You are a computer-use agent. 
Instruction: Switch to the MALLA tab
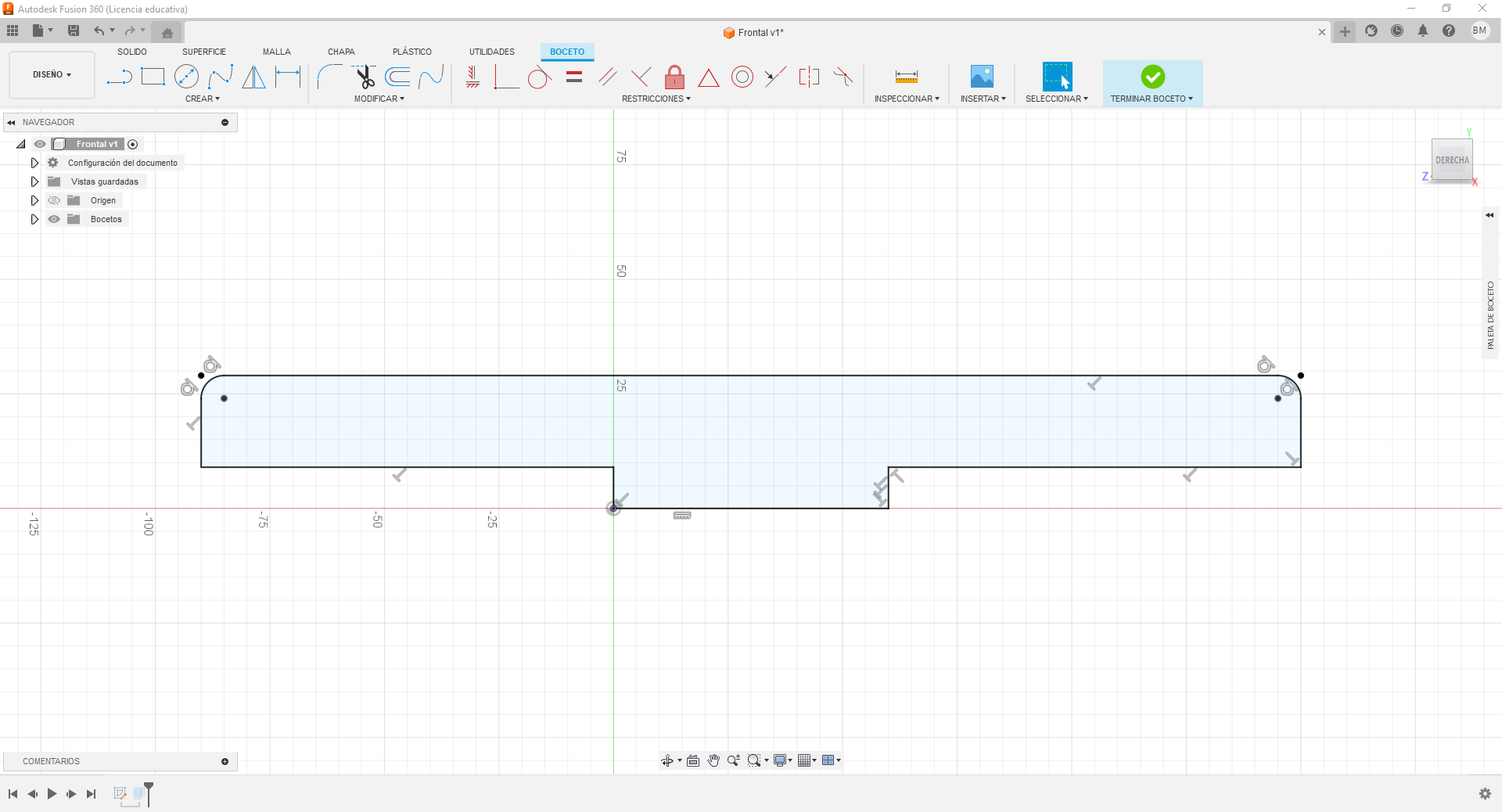(277, 52)
